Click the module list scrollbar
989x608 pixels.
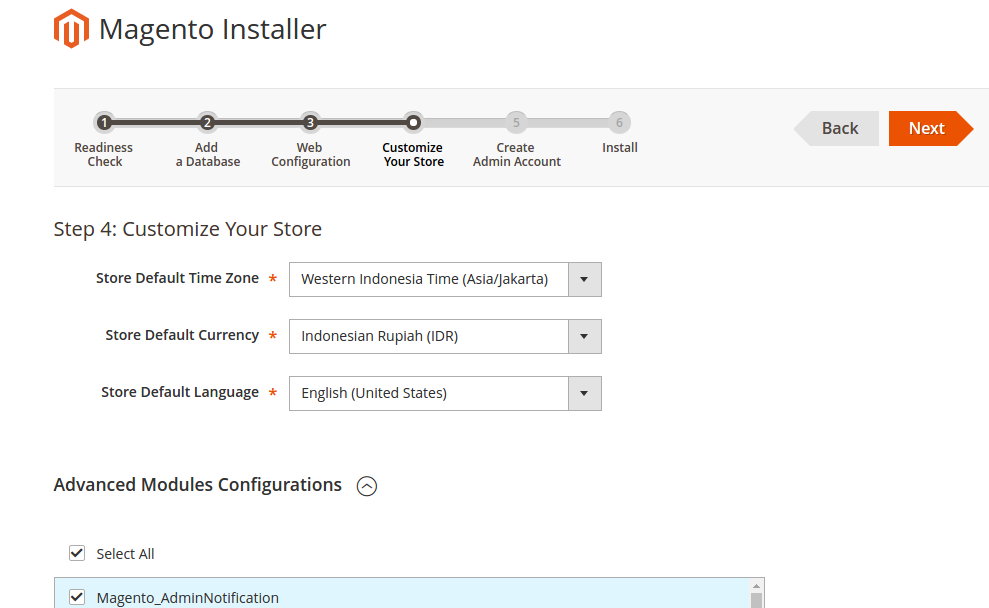pyautogui.click(x=757, y=596)
